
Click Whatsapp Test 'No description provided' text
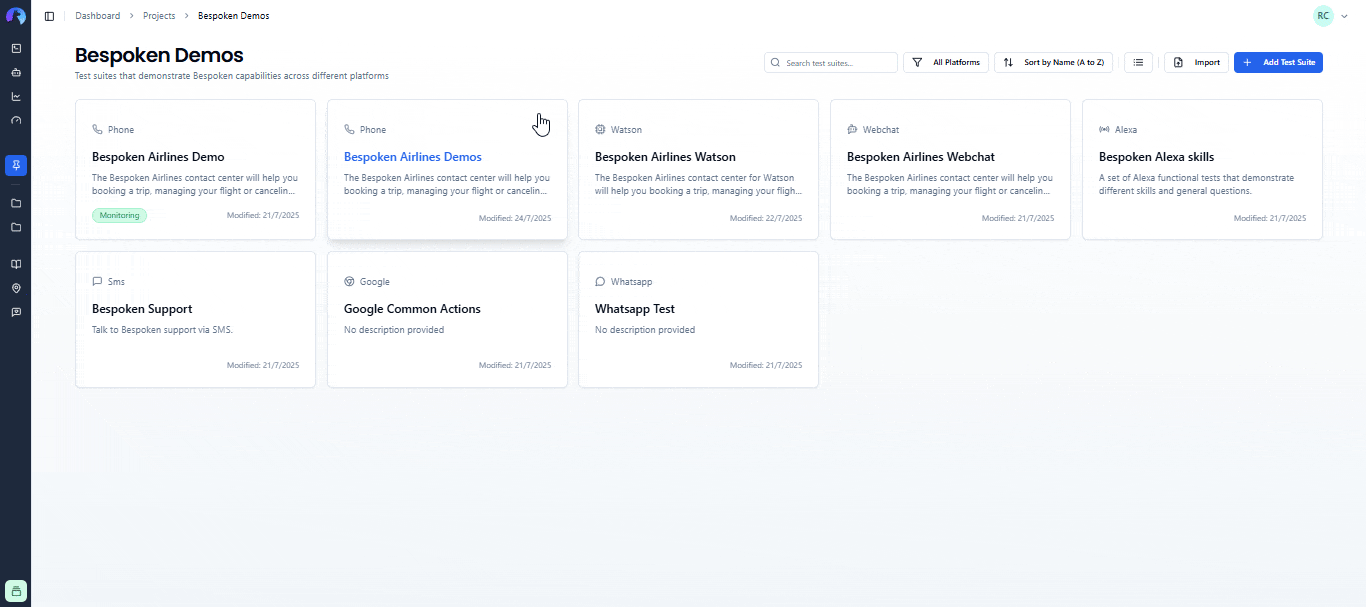(645, 330)
